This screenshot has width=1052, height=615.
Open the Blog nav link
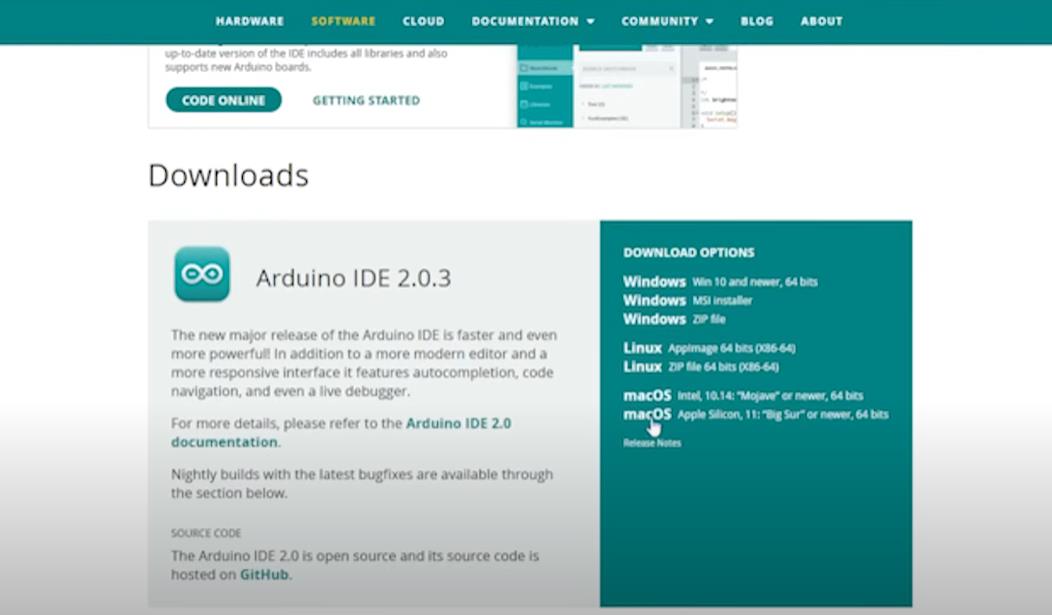(x=757, y=21)
